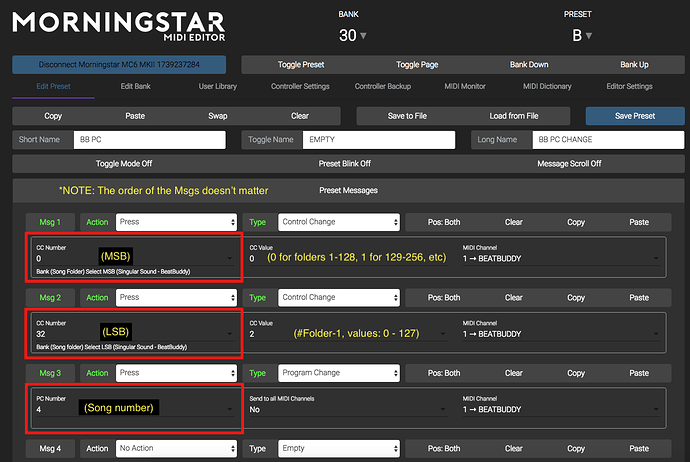The image size is (690, 462).
Task: Copy message Msg 2
Action: coord(576,297)
